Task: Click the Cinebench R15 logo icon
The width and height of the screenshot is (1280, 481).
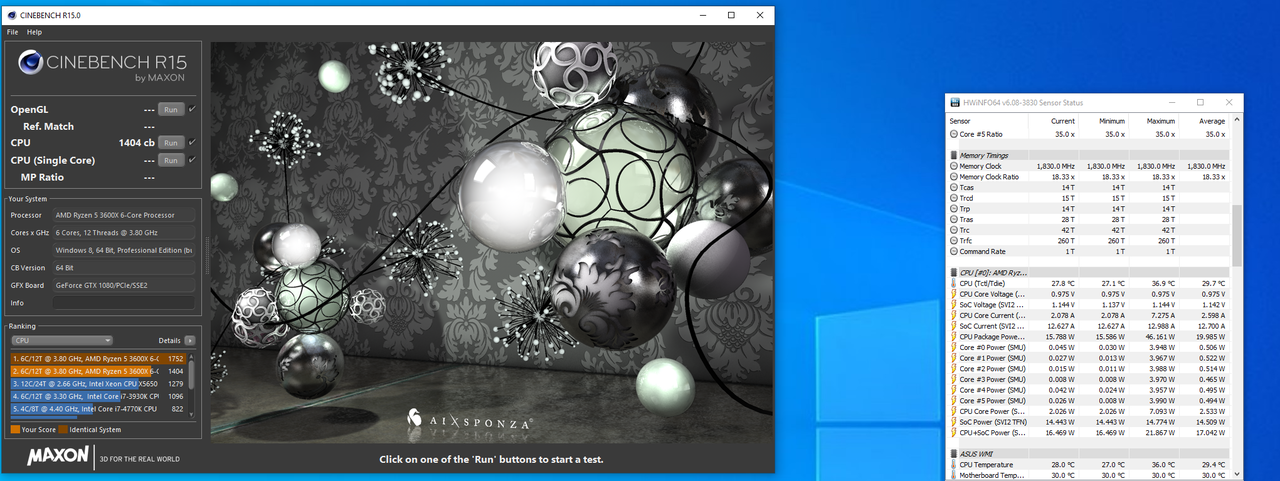Action: (31, 64)
